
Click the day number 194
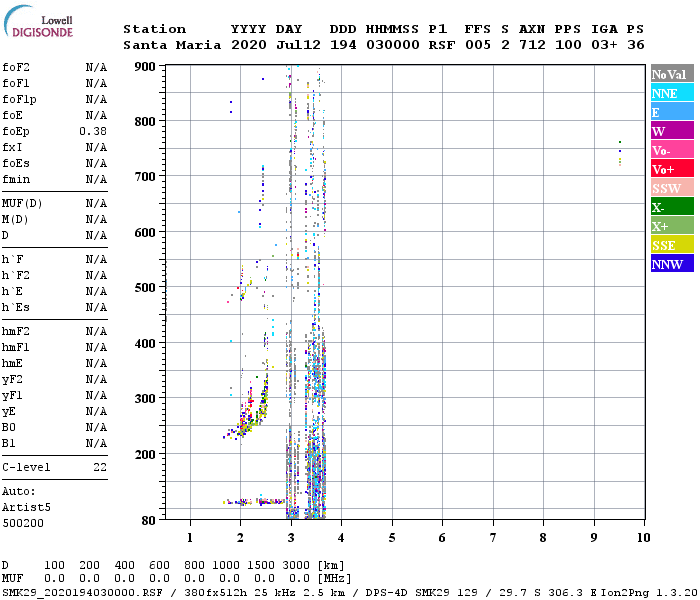pos(343,45)
